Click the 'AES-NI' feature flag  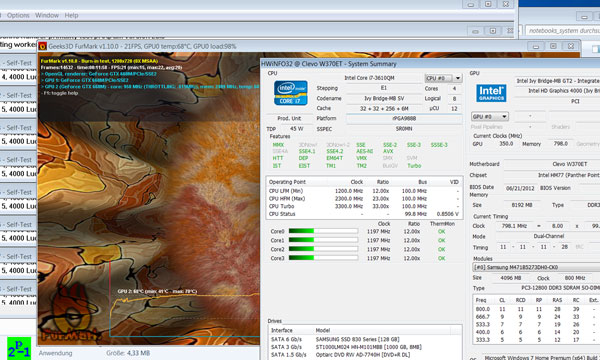364,151
